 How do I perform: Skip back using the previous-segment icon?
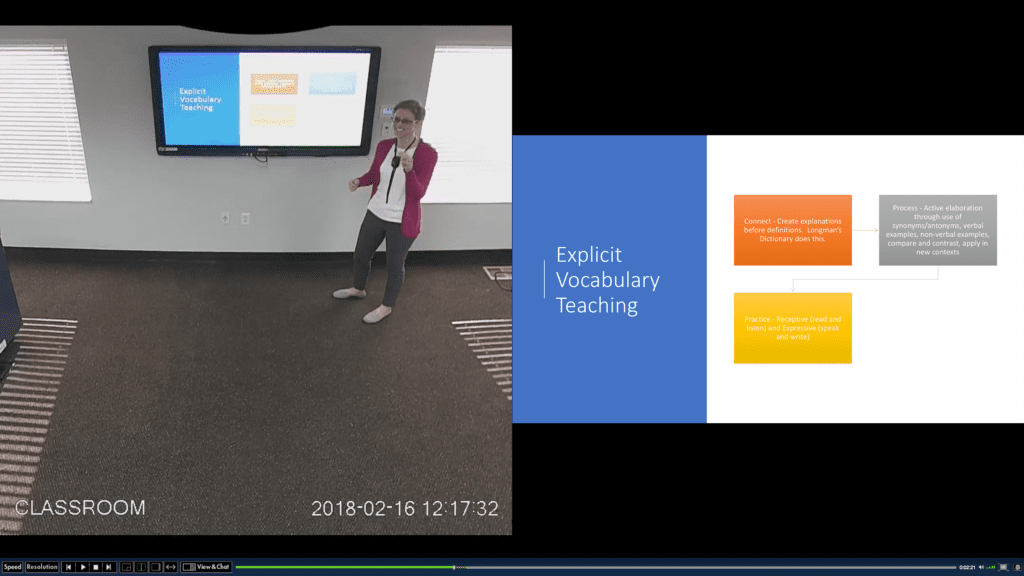coord(68,566)
